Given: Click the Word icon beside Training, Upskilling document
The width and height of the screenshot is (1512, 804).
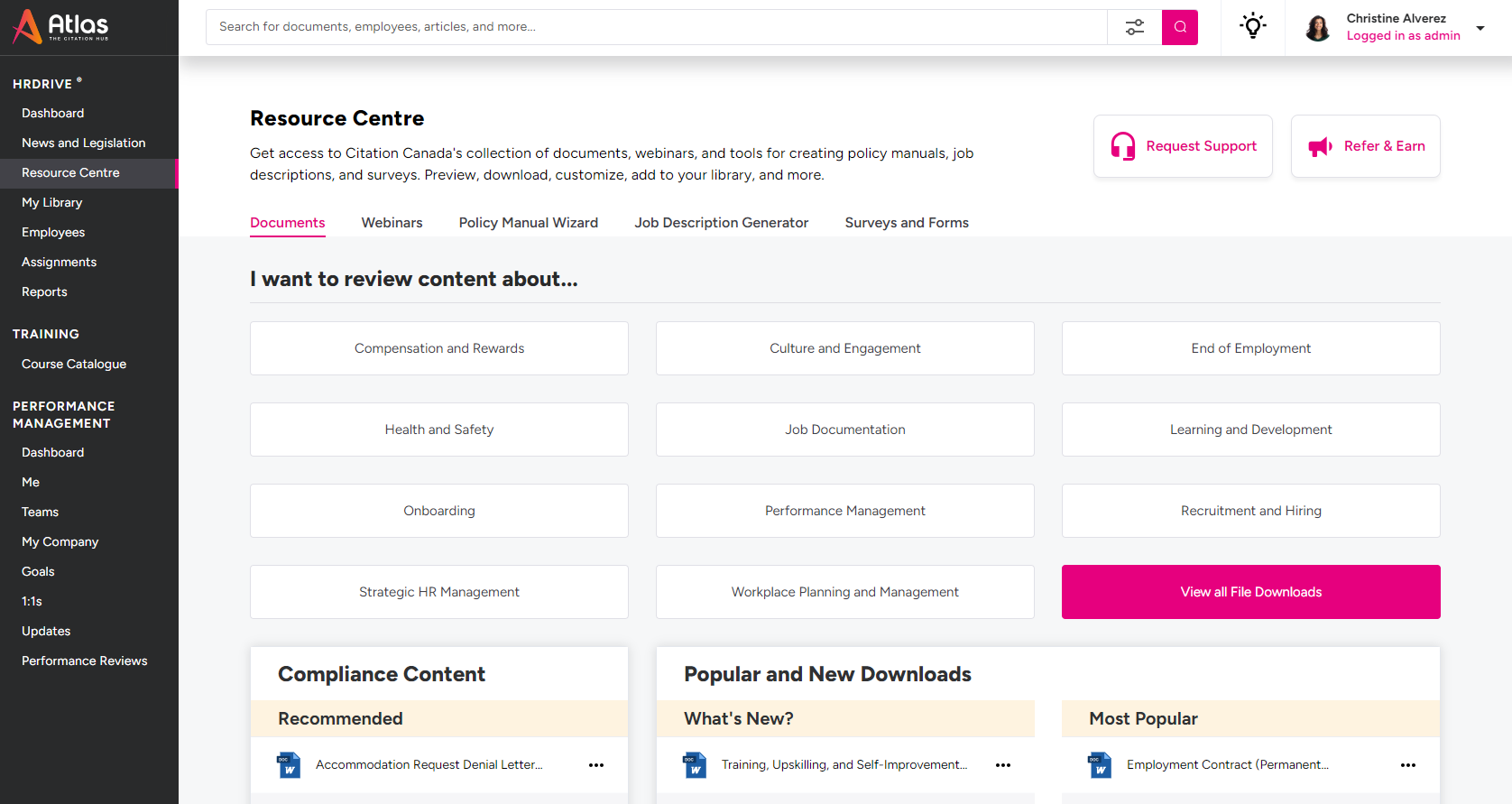Looking at the screenshot, I should 695,765.
